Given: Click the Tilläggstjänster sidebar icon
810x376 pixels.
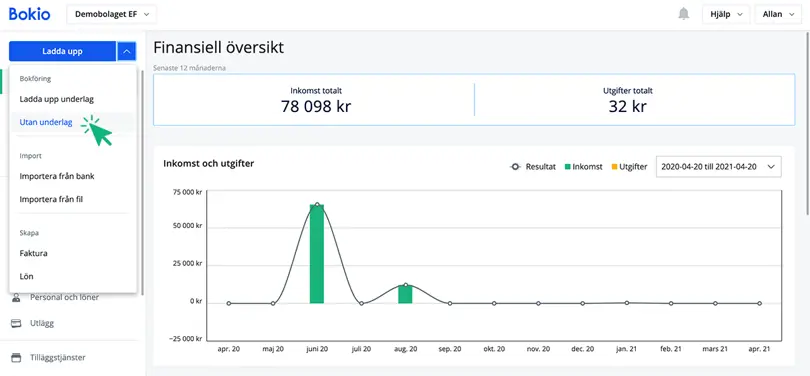Looking at the screenshot, I should [17, 357].
